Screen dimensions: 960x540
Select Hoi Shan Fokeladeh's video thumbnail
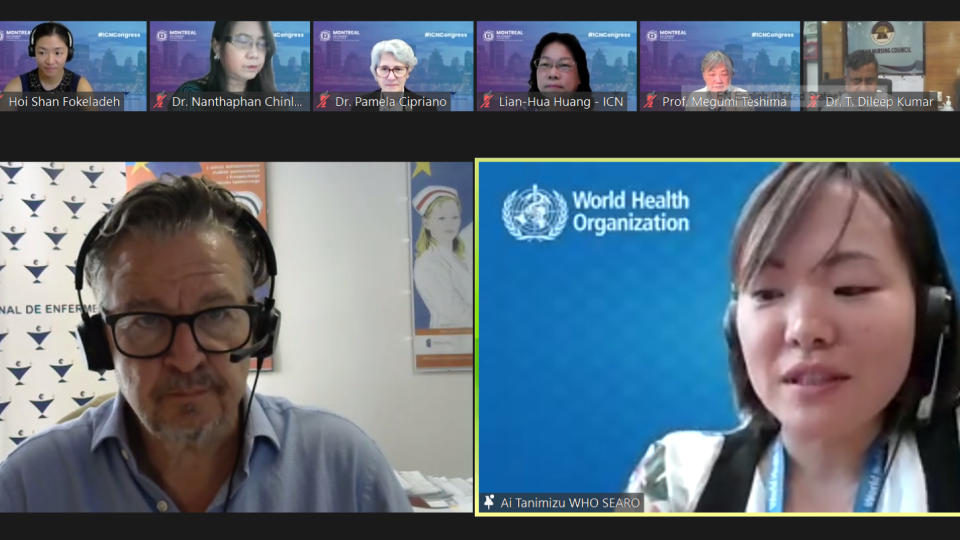tap(73, 66)
